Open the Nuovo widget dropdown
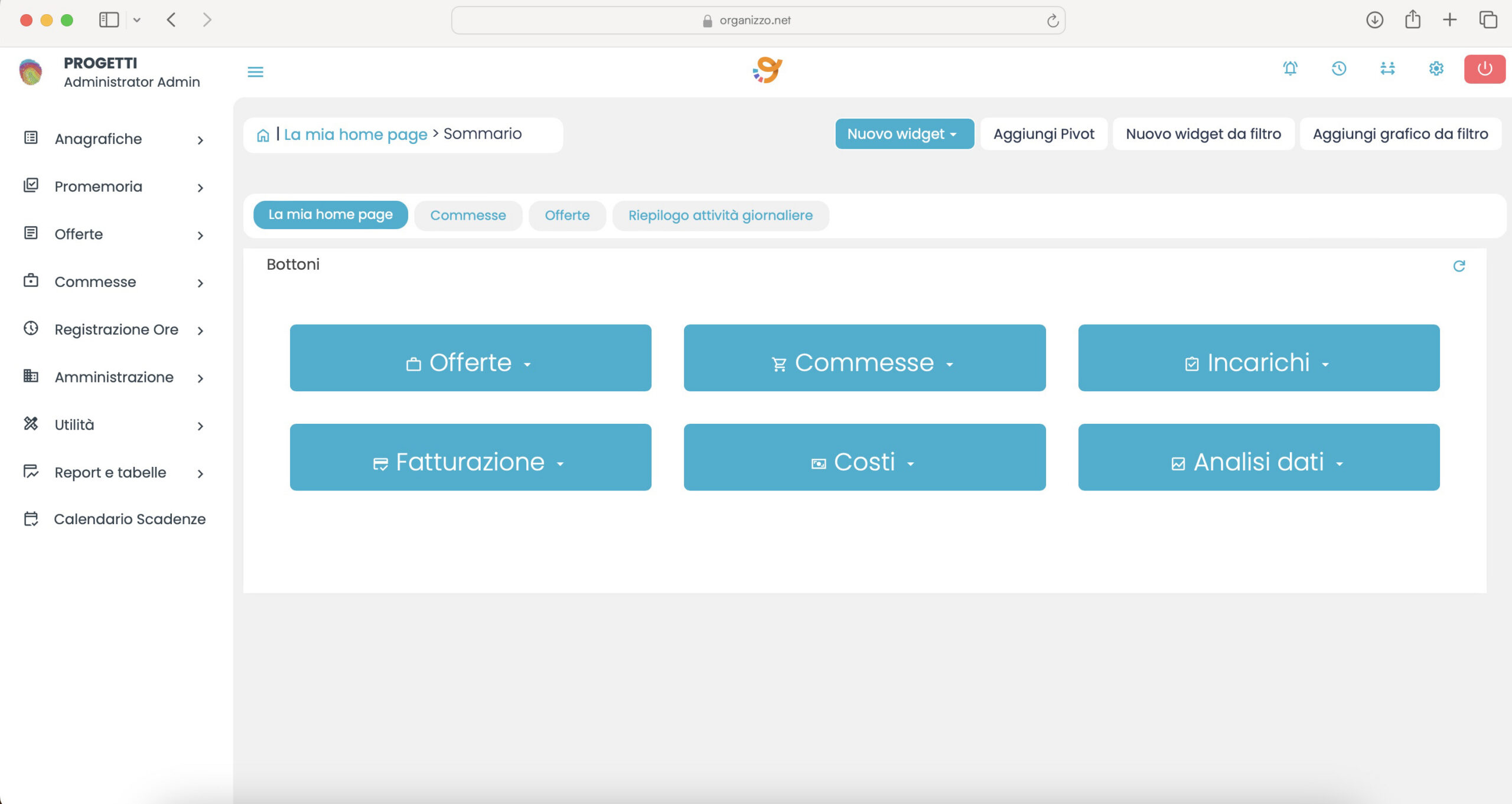Screen dimensions: 1512x804 [x=904, y=134]
